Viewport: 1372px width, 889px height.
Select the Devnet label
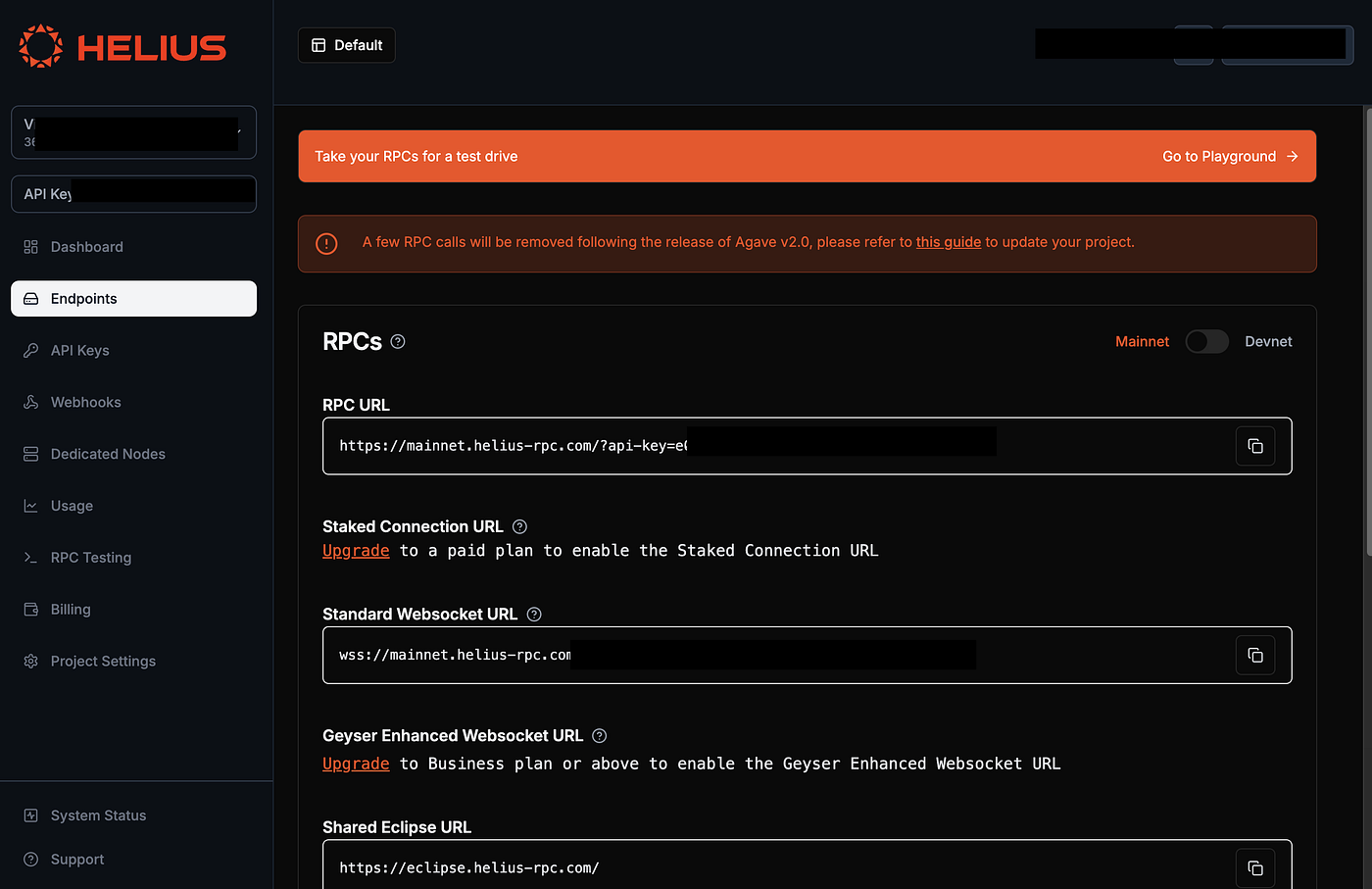click(1268, 341)
